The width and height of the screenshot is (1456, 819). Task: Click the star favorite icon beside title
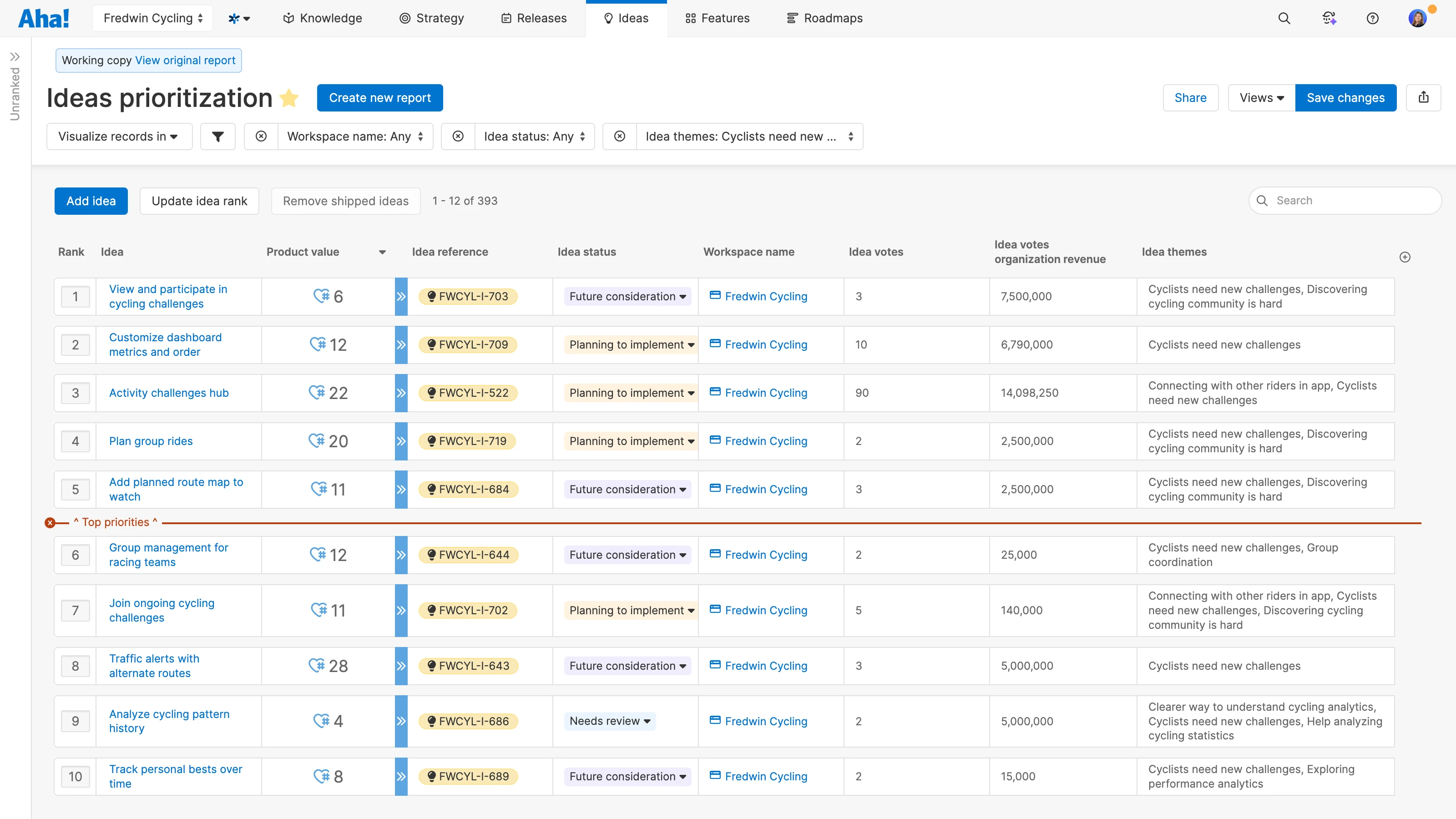point(289,98)
